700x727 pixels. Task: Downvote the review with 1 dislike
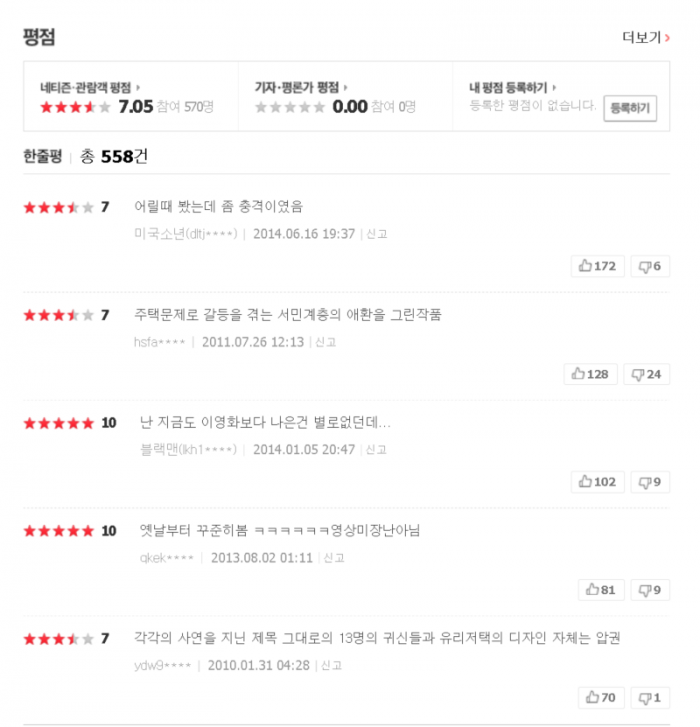point(650,698)
